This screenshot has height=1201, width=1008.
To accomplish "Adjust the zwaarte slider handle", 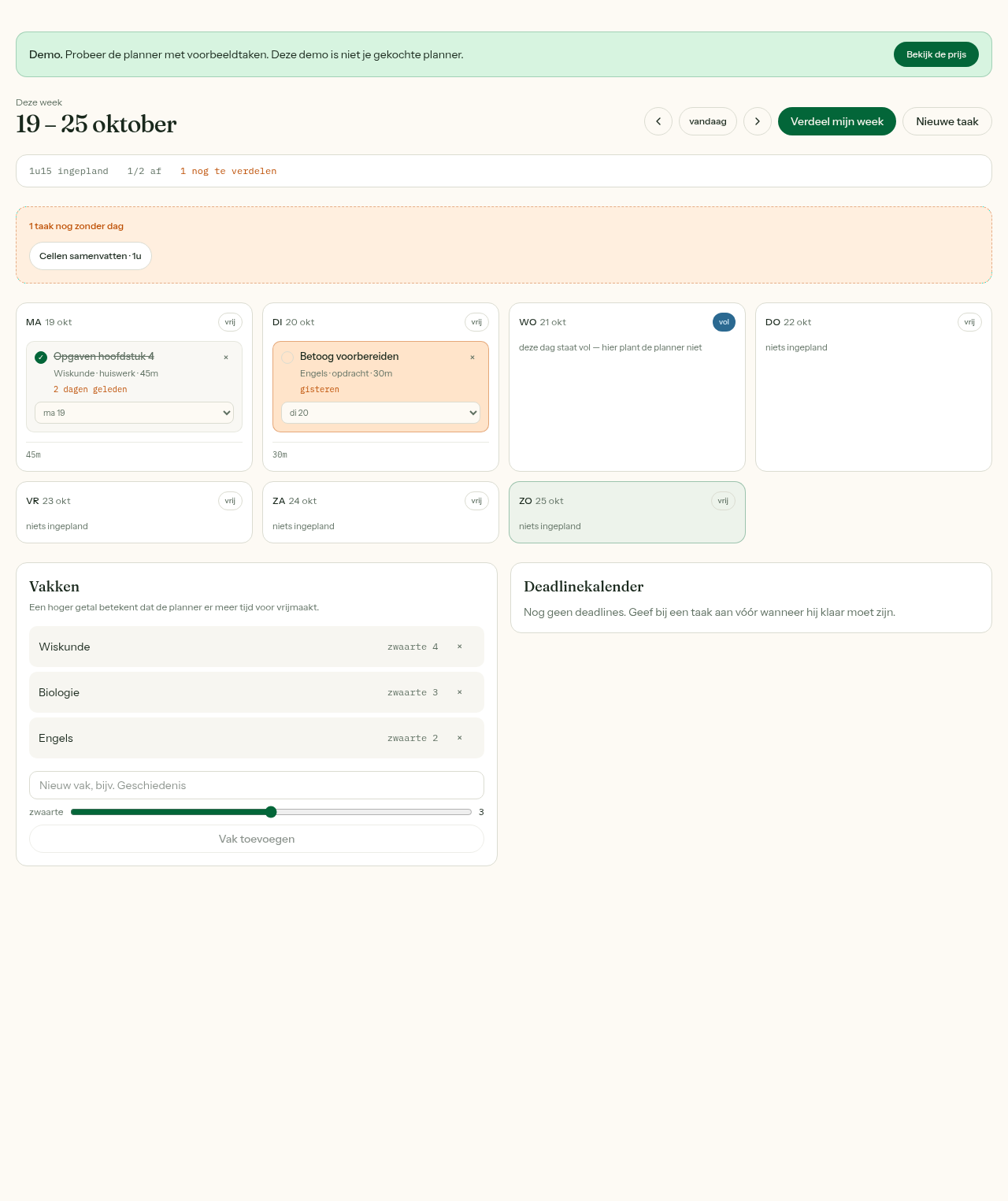I will [x=271, y=812].
